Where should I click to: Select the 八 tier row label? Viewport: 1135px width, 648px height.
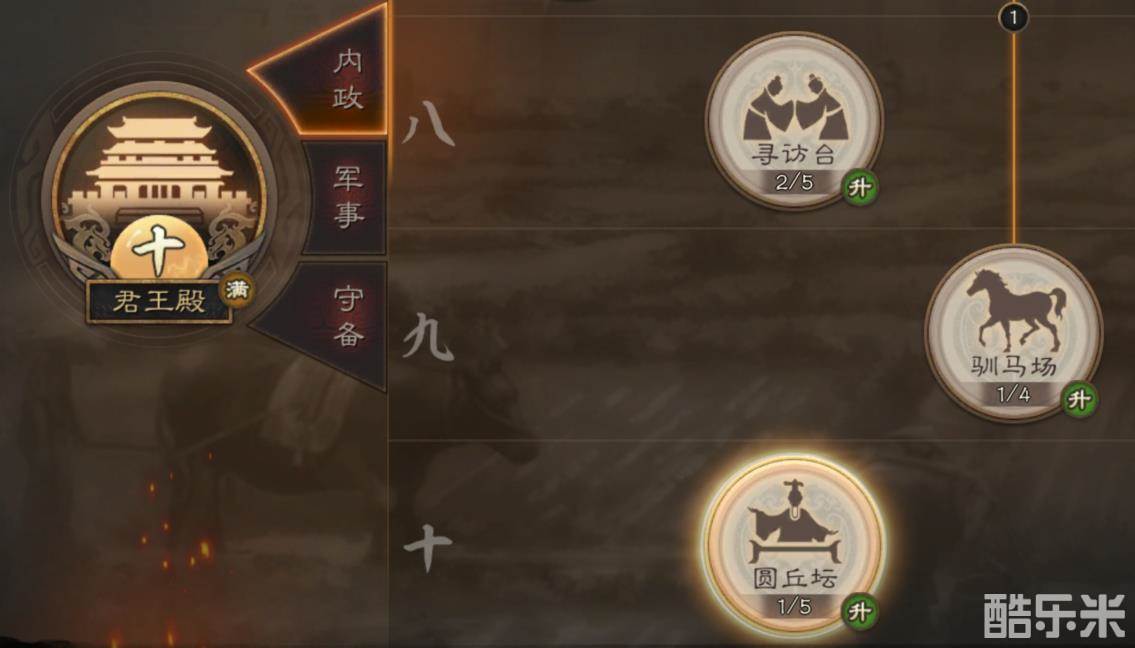(x=428, y=124)
